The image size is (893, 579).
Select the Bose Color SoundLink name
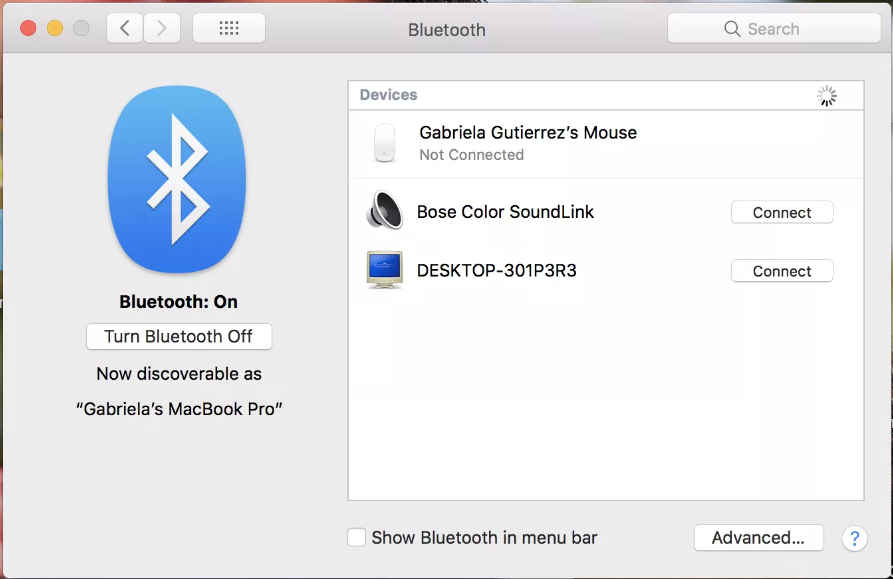[505, 212]
